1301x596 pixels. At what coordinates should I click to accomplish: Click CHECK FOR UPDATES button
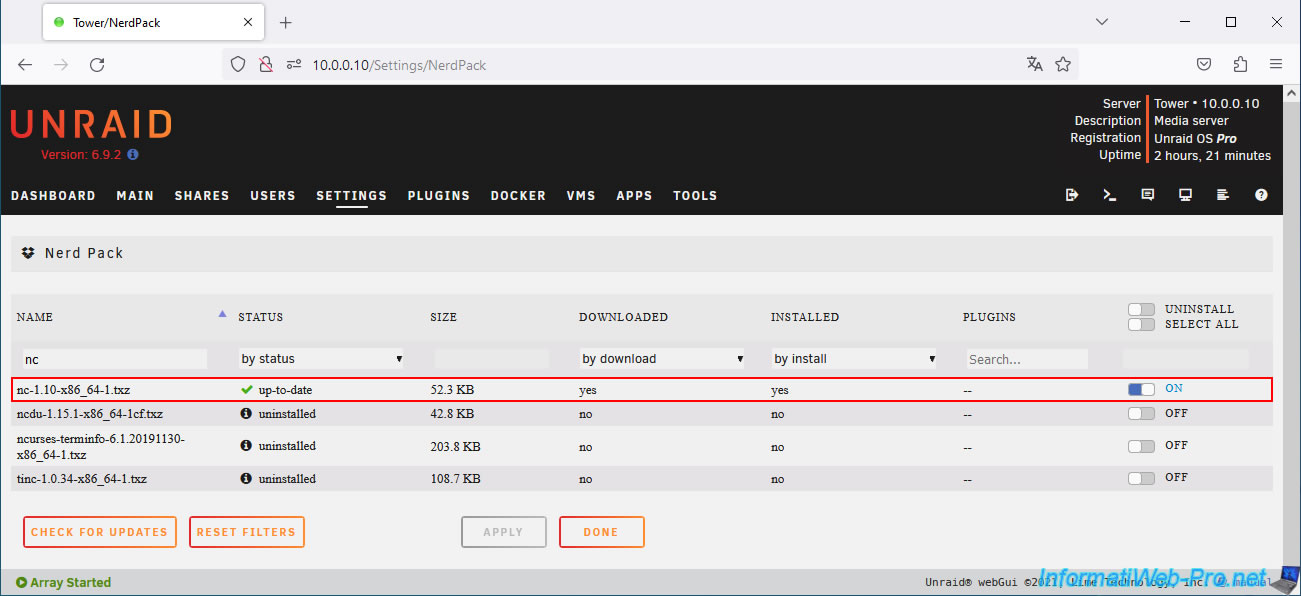tap(100, 532)
